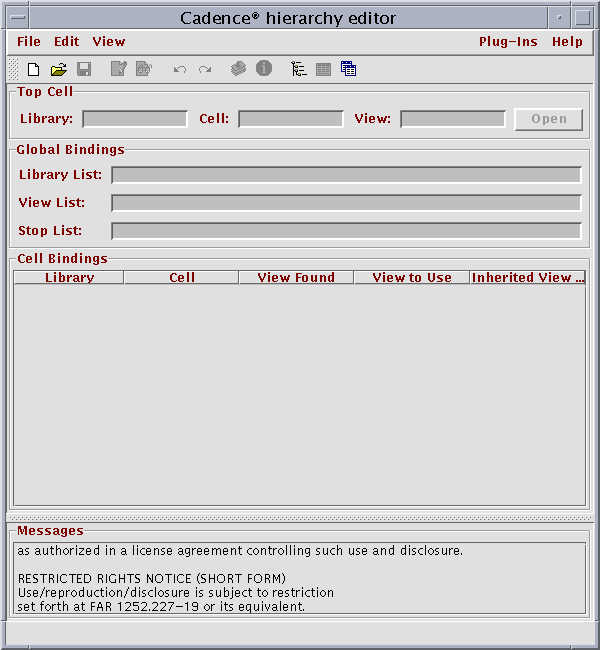Image resolution: width=600 pixels, height=650 pixels.
Task: Click the info circle toolbar icon
Action: (x=264, y=69)
